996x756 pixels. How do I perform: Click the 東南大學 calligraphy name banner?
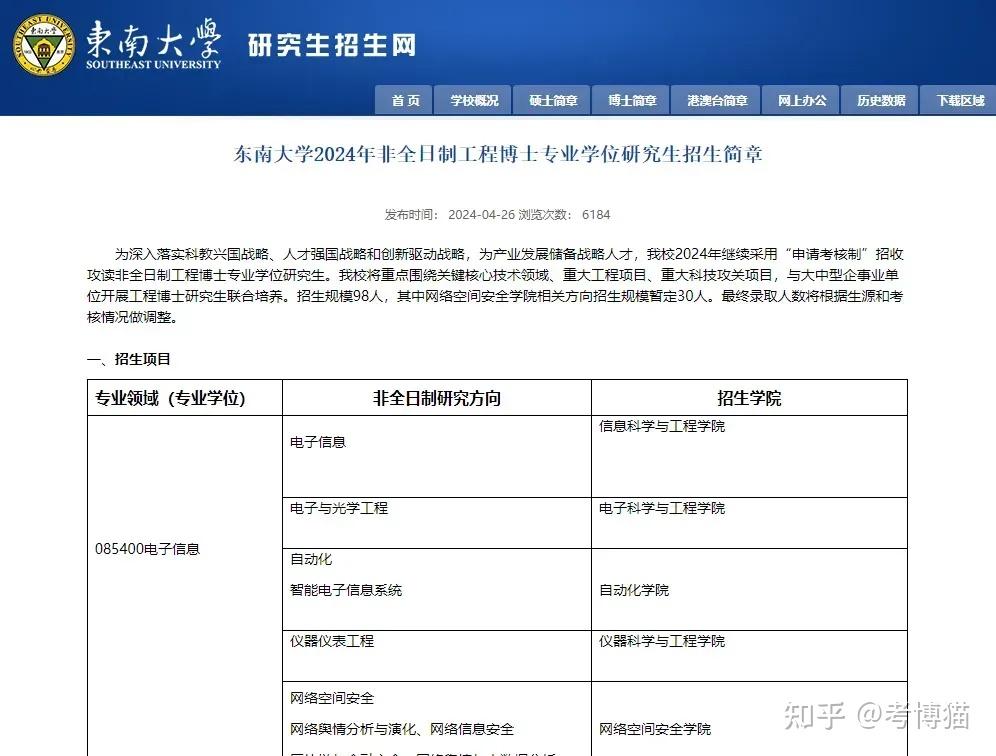(153, 43)
